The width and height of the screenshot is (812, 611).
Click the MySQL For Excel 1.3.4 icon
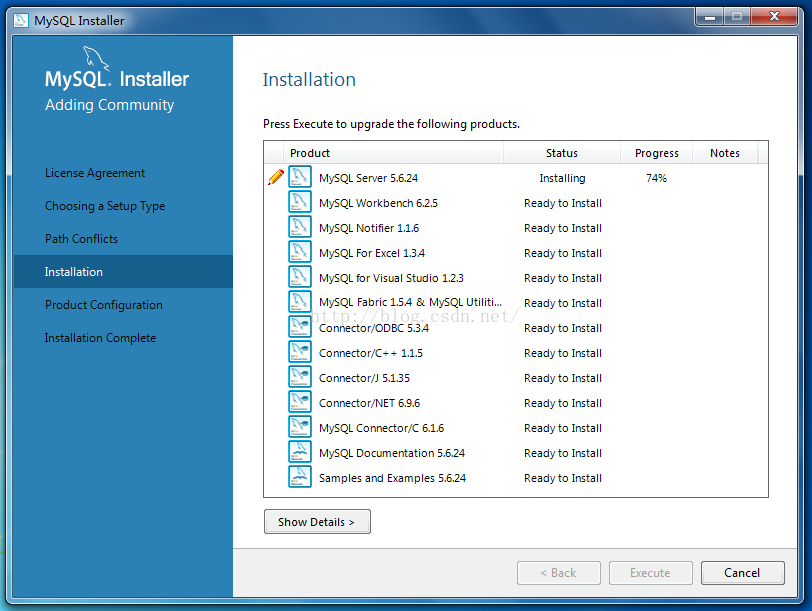click(x=300, y=253)
